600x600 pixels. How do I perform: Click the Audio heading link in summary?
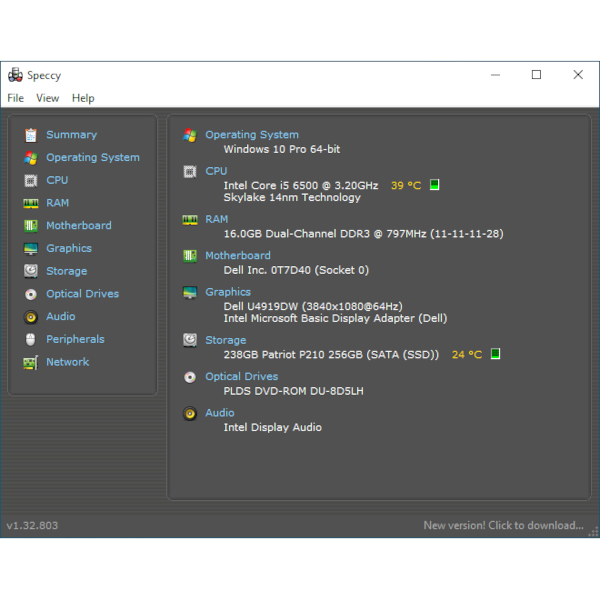pyautogui.click(x=220, y=413)
